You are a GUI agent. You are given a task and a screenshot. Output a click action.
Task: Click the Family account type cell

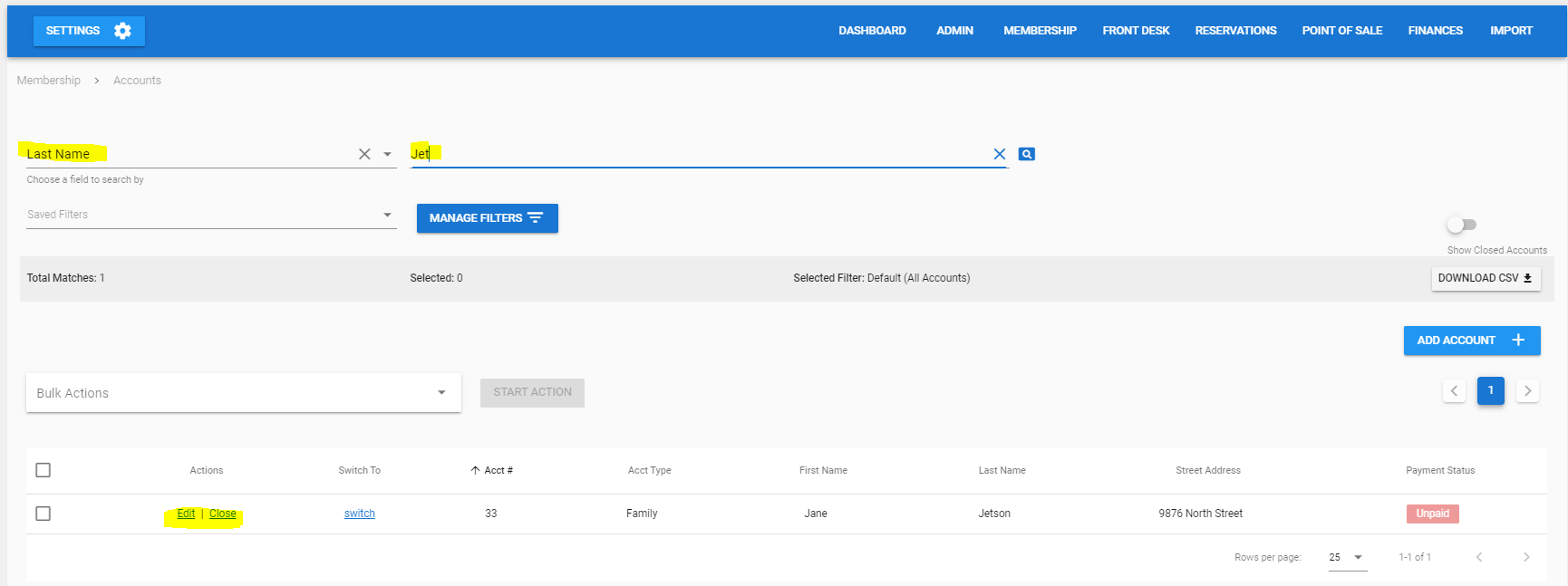tap(642, 514)
